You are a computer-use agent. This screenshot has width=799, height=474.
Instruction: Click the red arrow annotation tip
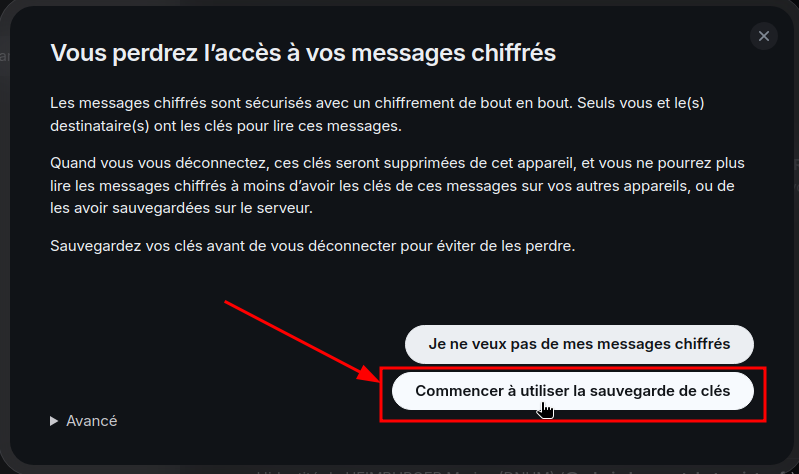(377, 379)
